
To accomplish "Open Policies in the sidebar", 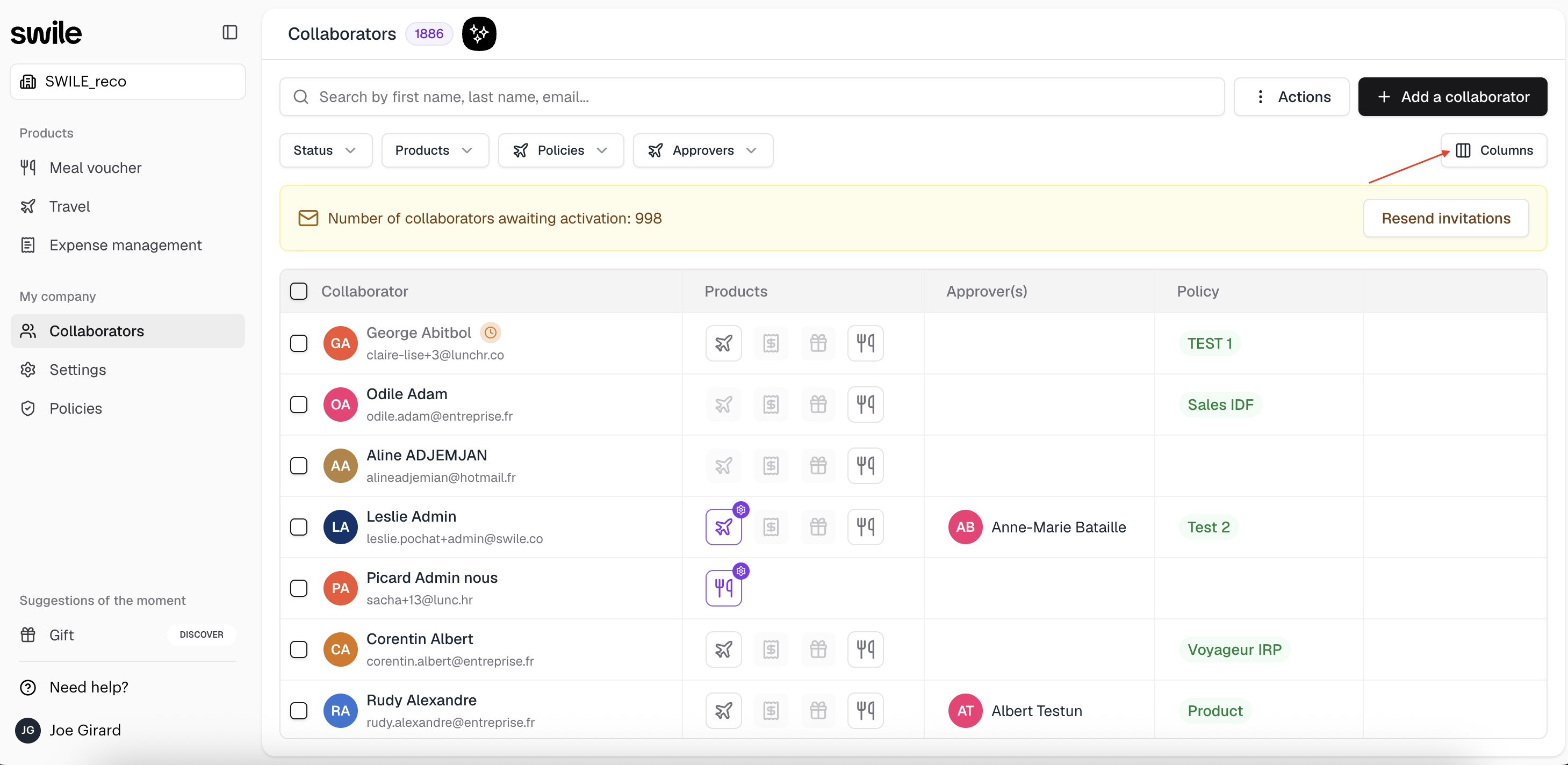I will pyautogui.click(x=128, y=408).
